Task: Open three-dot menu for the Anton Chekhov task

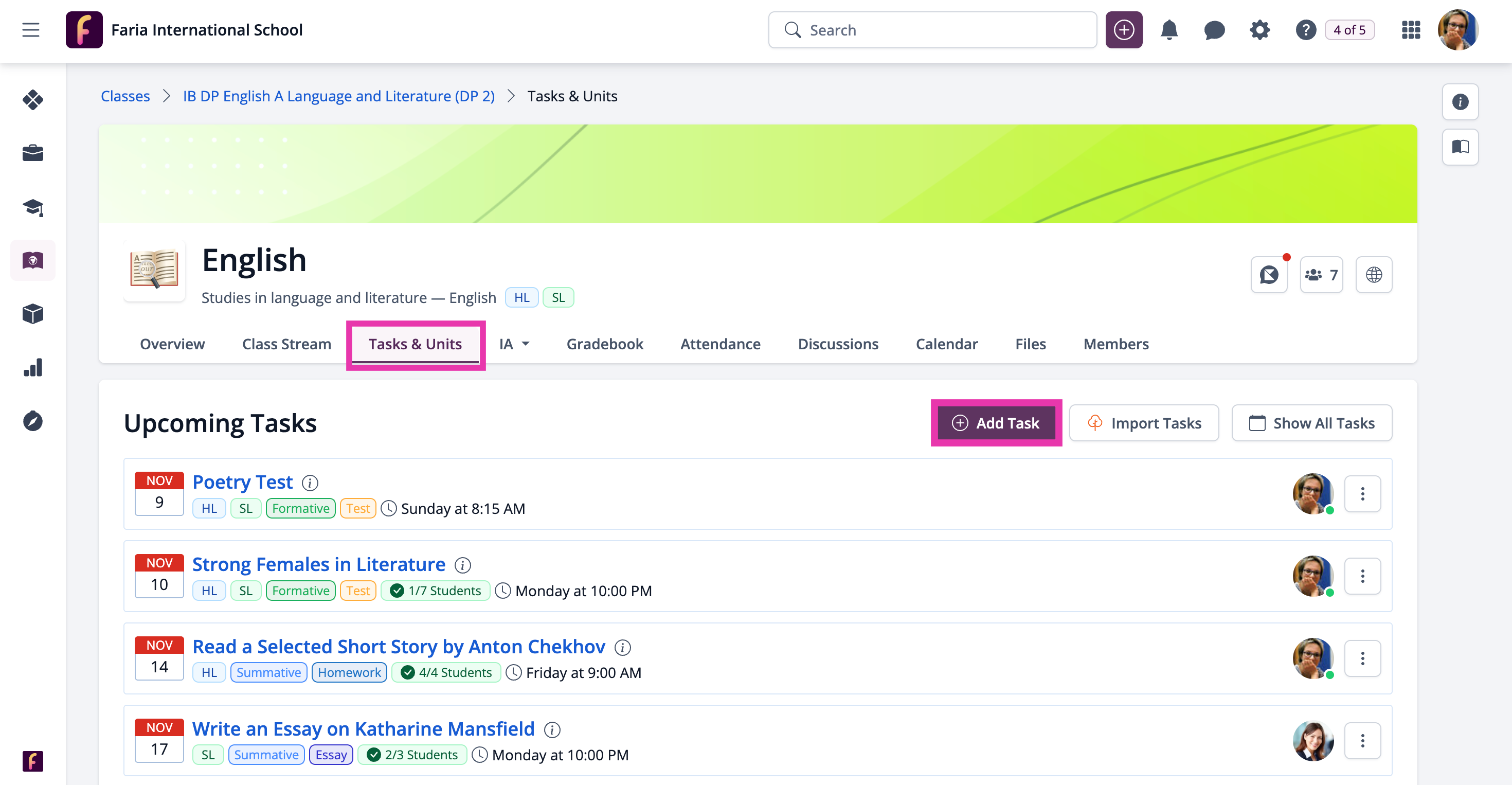Action: coord(1362,658)
